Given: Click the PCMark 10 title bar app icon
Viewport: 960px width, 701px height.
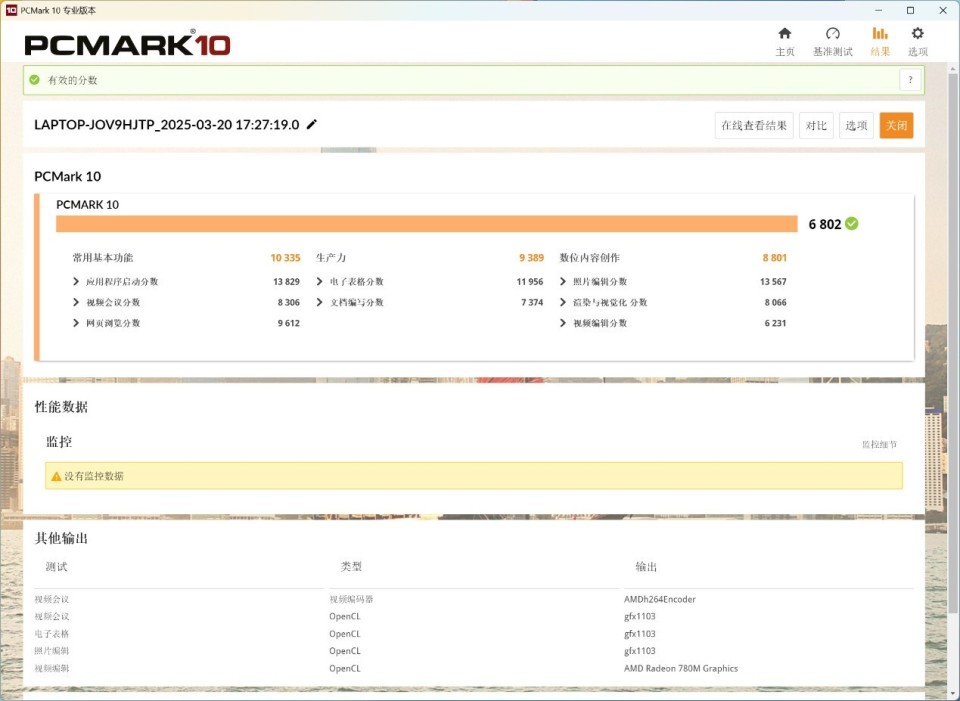Looking at the screenshot, I should [x=11, y=10].
